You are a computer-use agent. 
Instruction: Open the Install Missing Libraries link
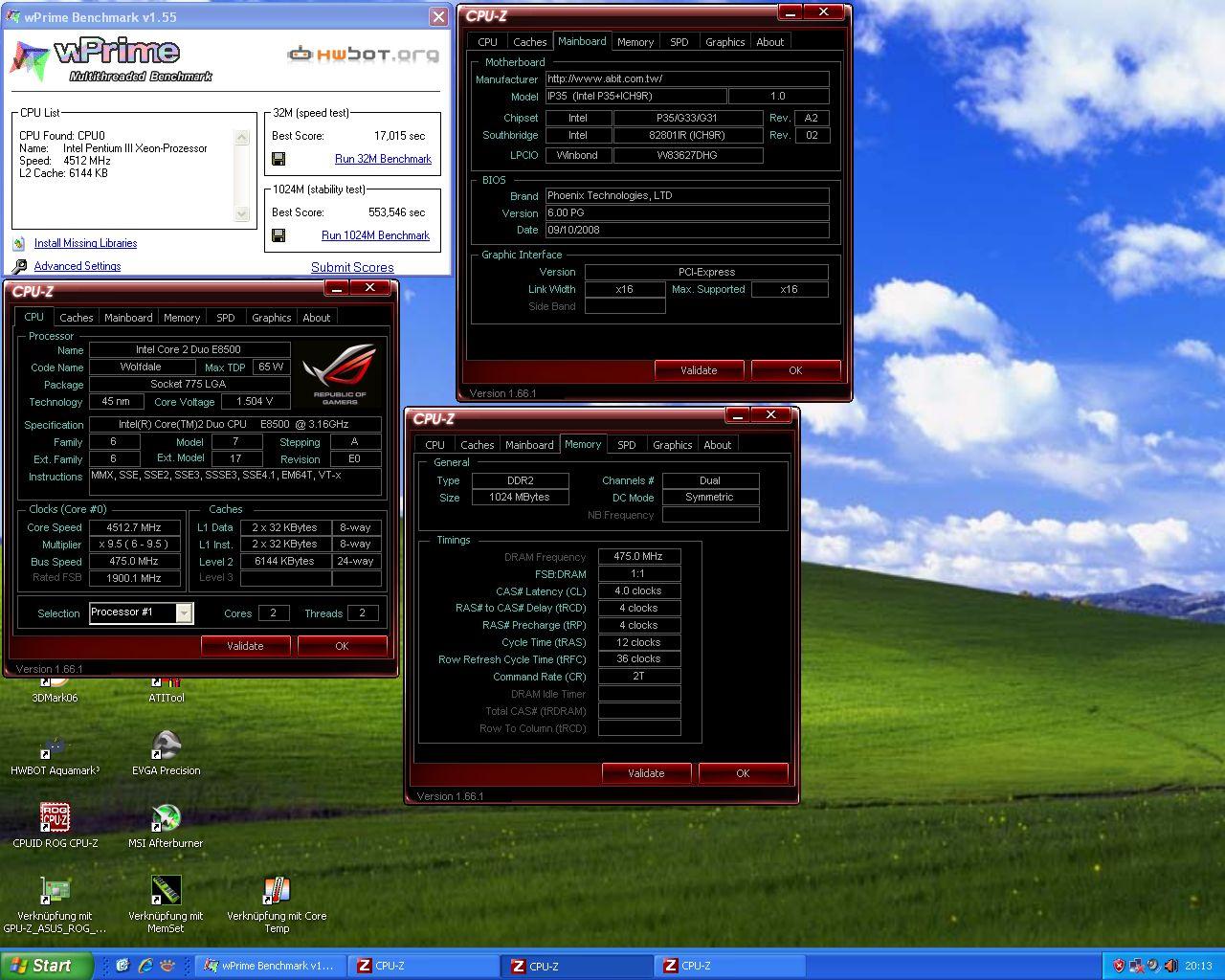(x=85, y=243)
